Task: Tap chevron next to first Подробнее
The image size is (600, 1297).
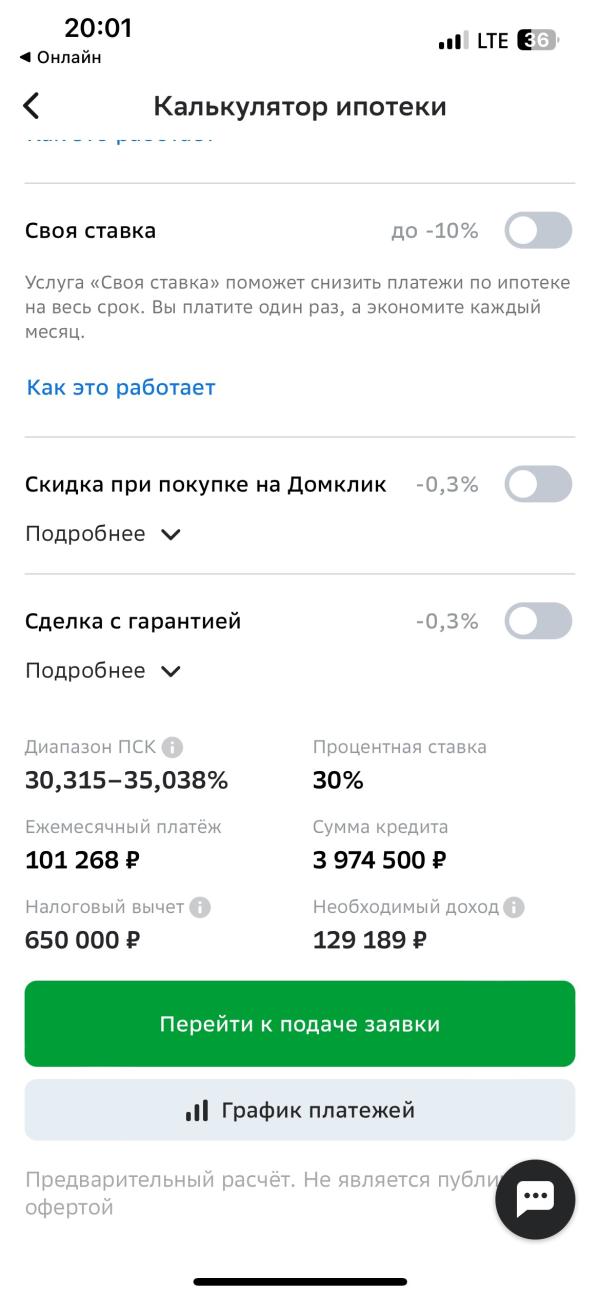Action: (x=171, y=535)
